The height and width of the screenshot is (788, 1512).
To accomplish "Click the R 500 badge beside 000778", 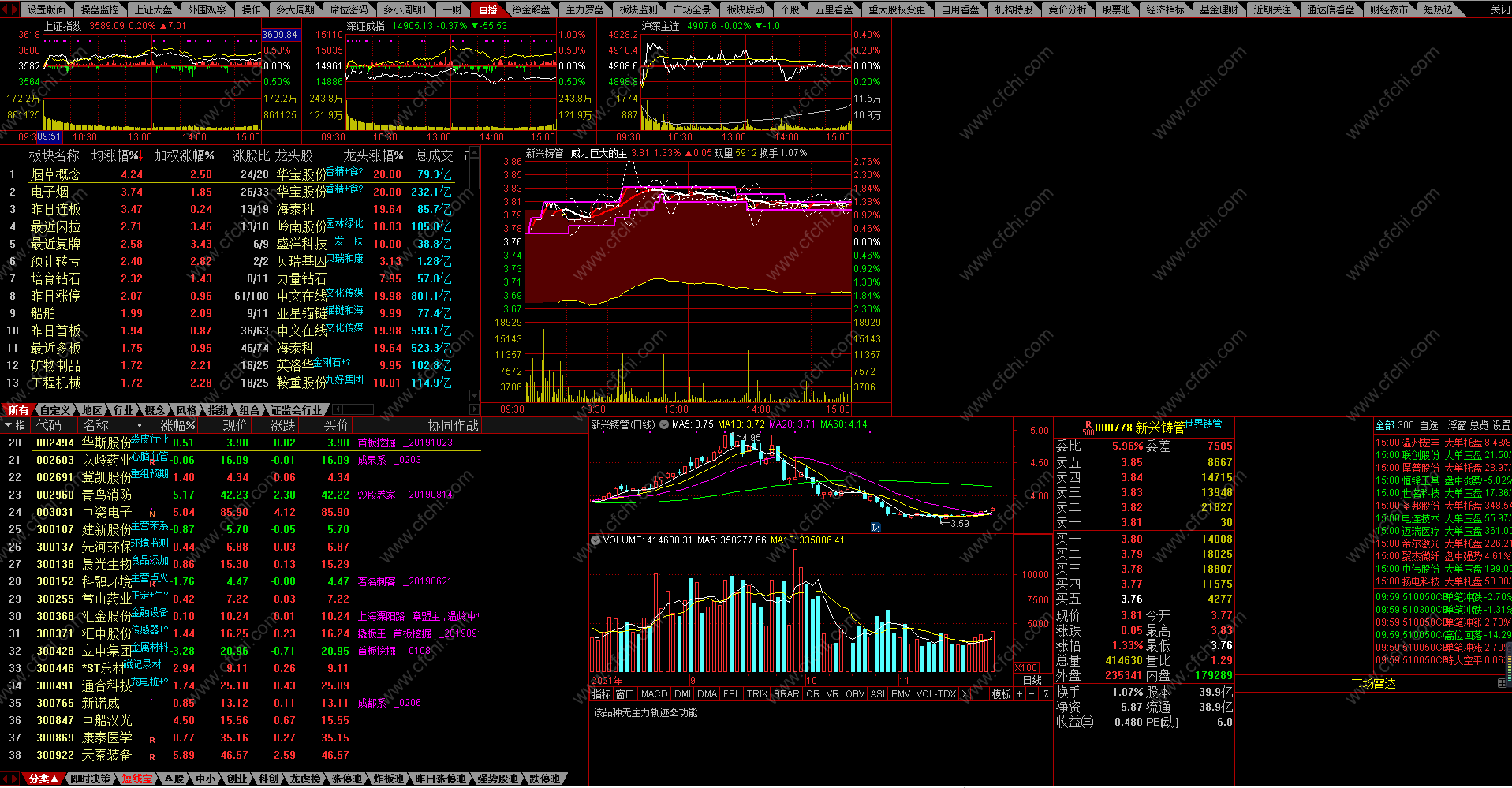I will (1088, 428).
